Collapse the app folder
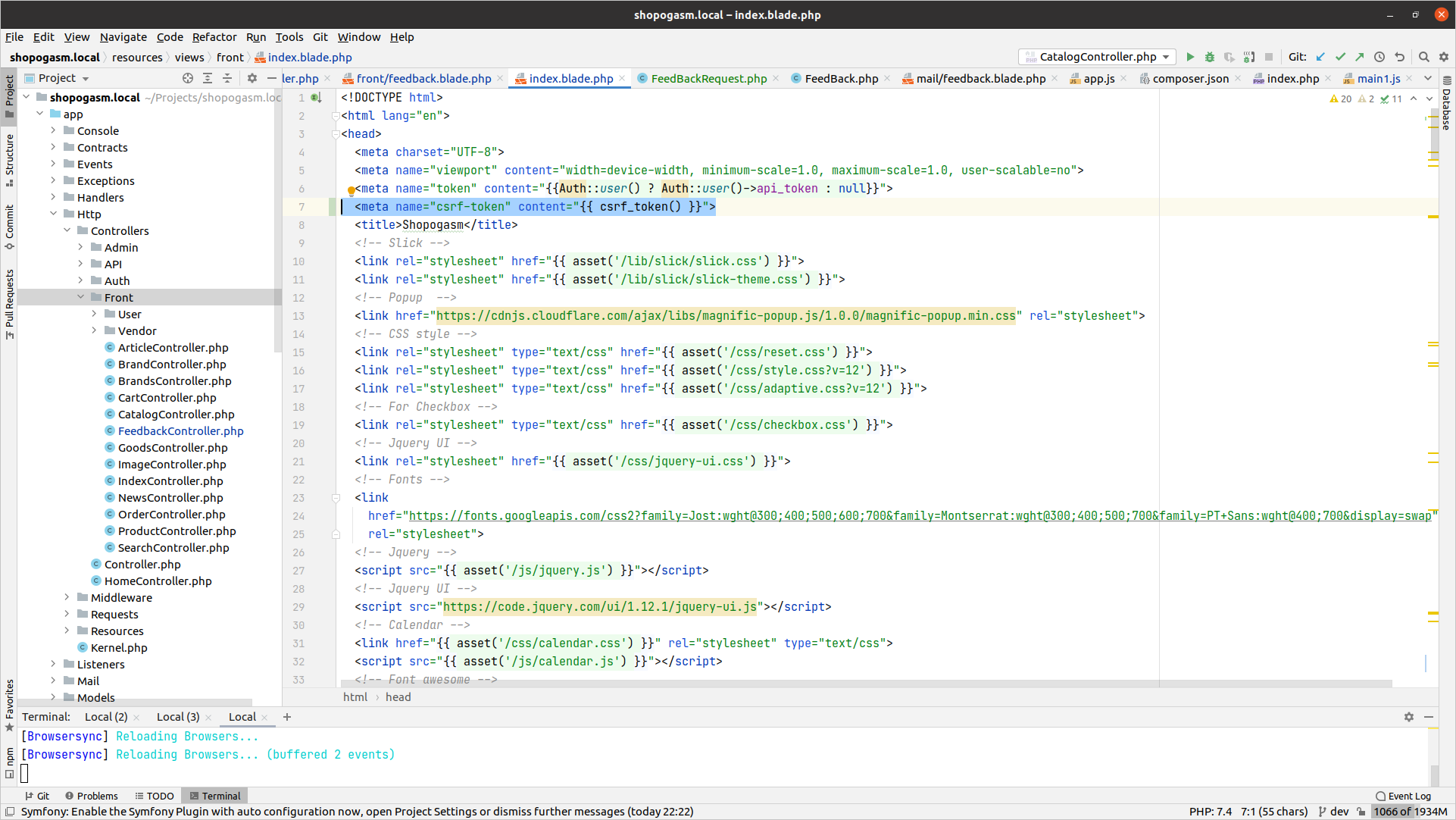Screen dimensions: 1456x820 (40, 114)
